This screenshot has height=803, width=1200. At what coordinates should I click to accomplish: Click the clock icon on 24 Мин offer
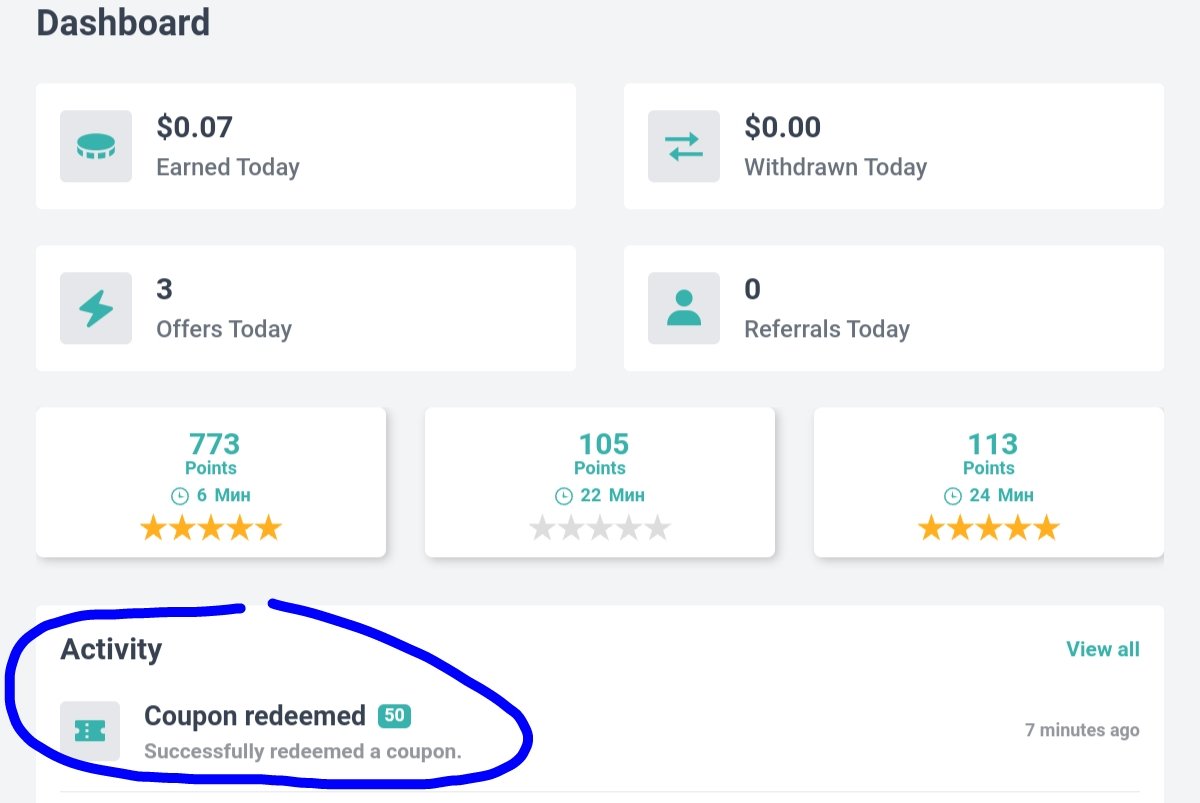(x=953, y=496)
